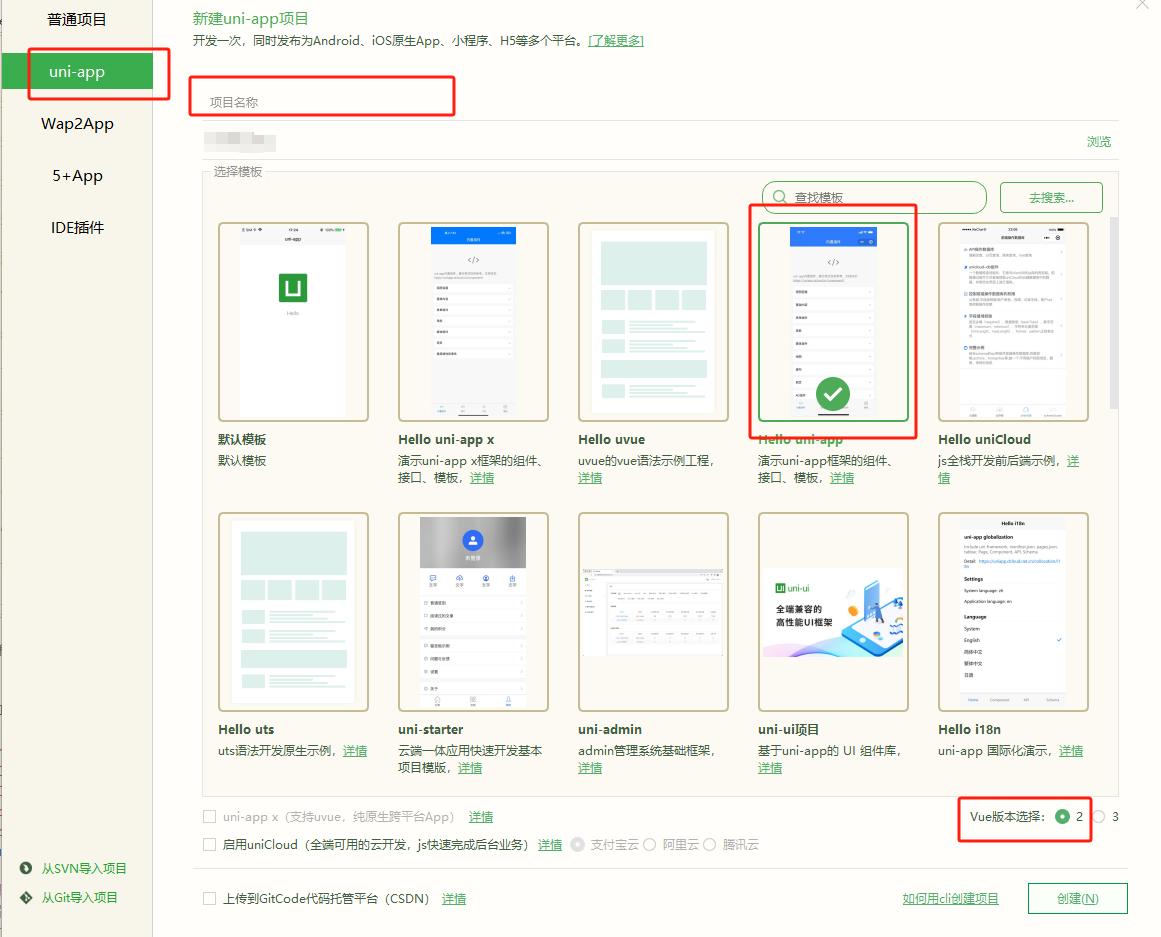Image resolution: width=1161 pixels, height=937 pixels.
Task: Select the uni-ui项目 template thumbnail
Action: pos(833,612)
